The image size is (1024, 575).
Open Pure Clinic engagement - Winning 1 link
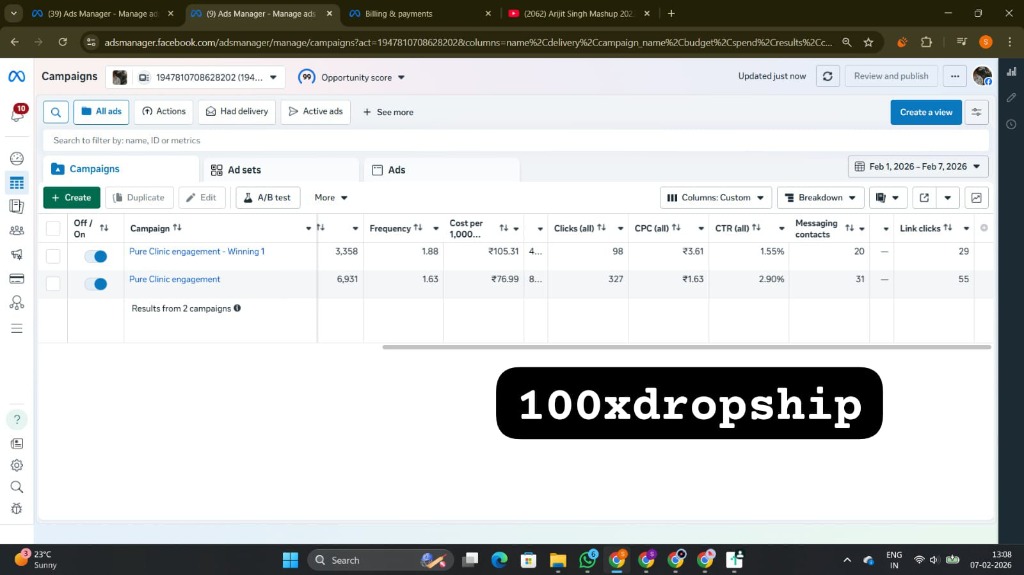coord(197,252)
